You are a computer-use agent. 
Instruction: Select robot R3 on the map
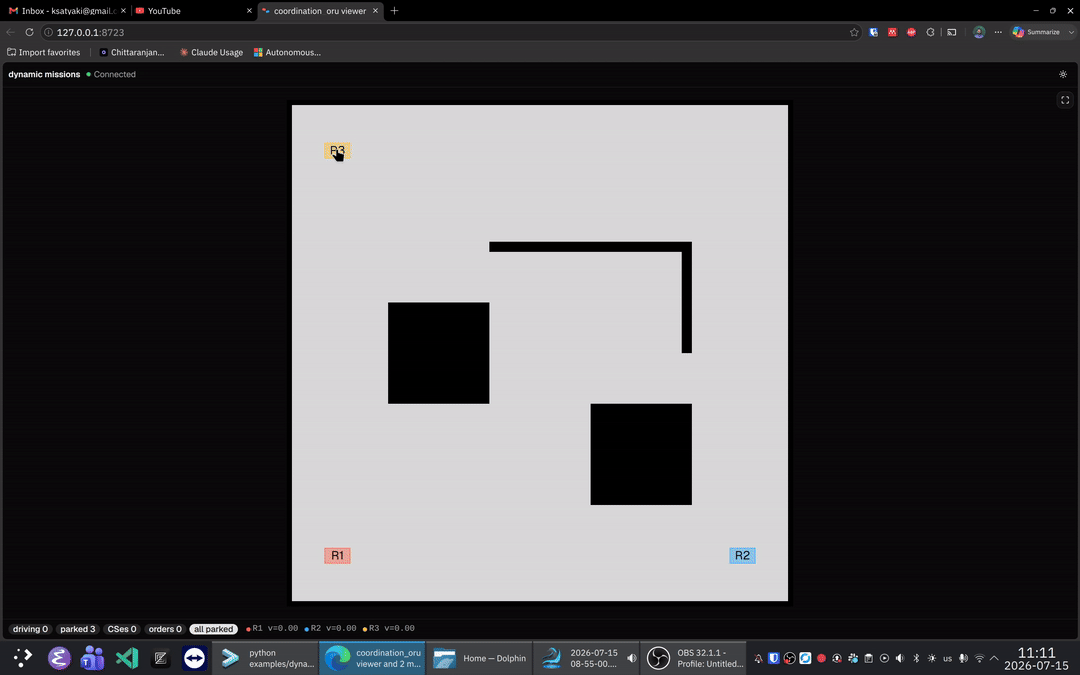pyautogui.click(x=338, y=151)
